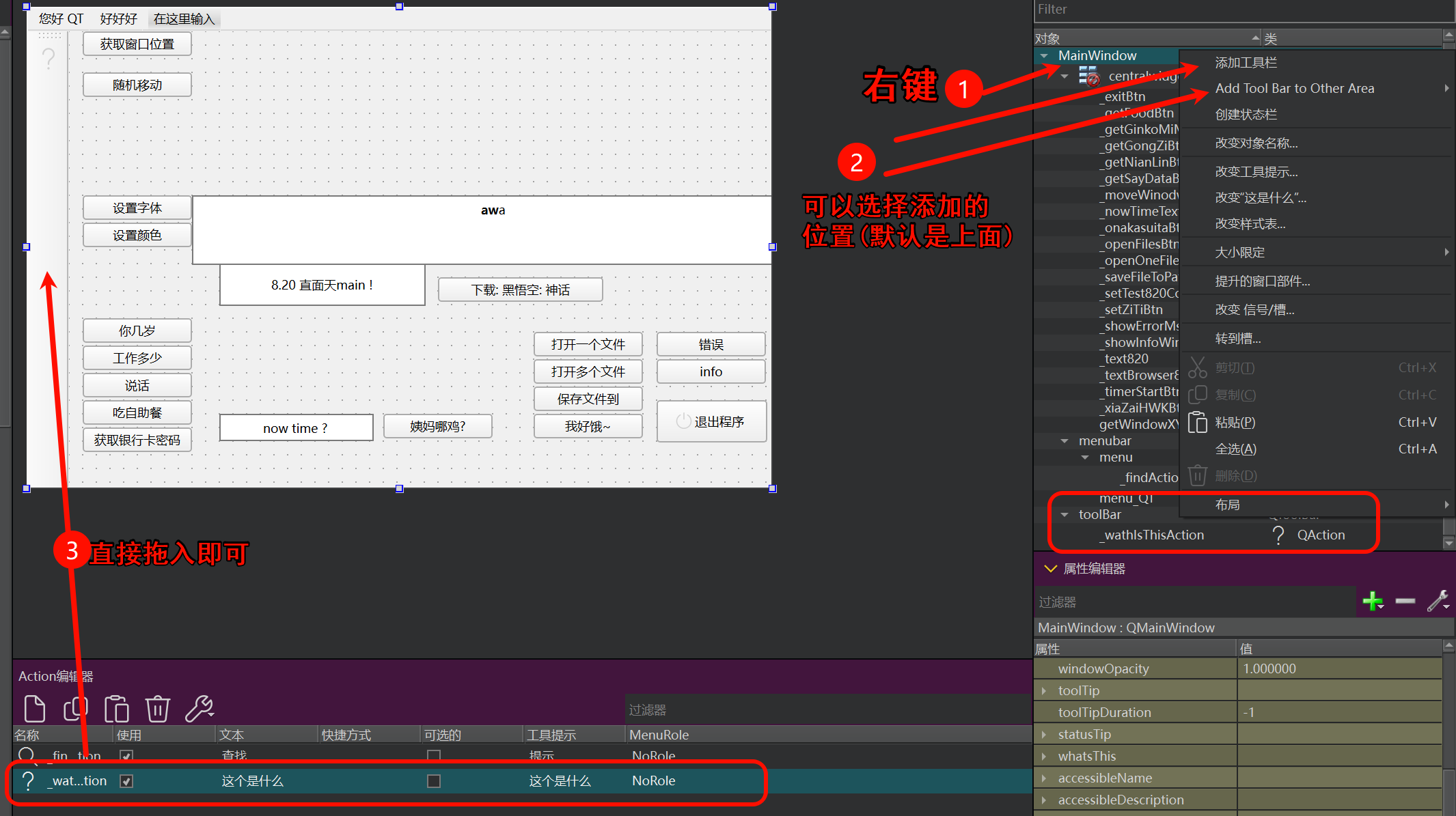Click the 获取窗口位置 button
Screen dimensions: 1456x816
137,44
